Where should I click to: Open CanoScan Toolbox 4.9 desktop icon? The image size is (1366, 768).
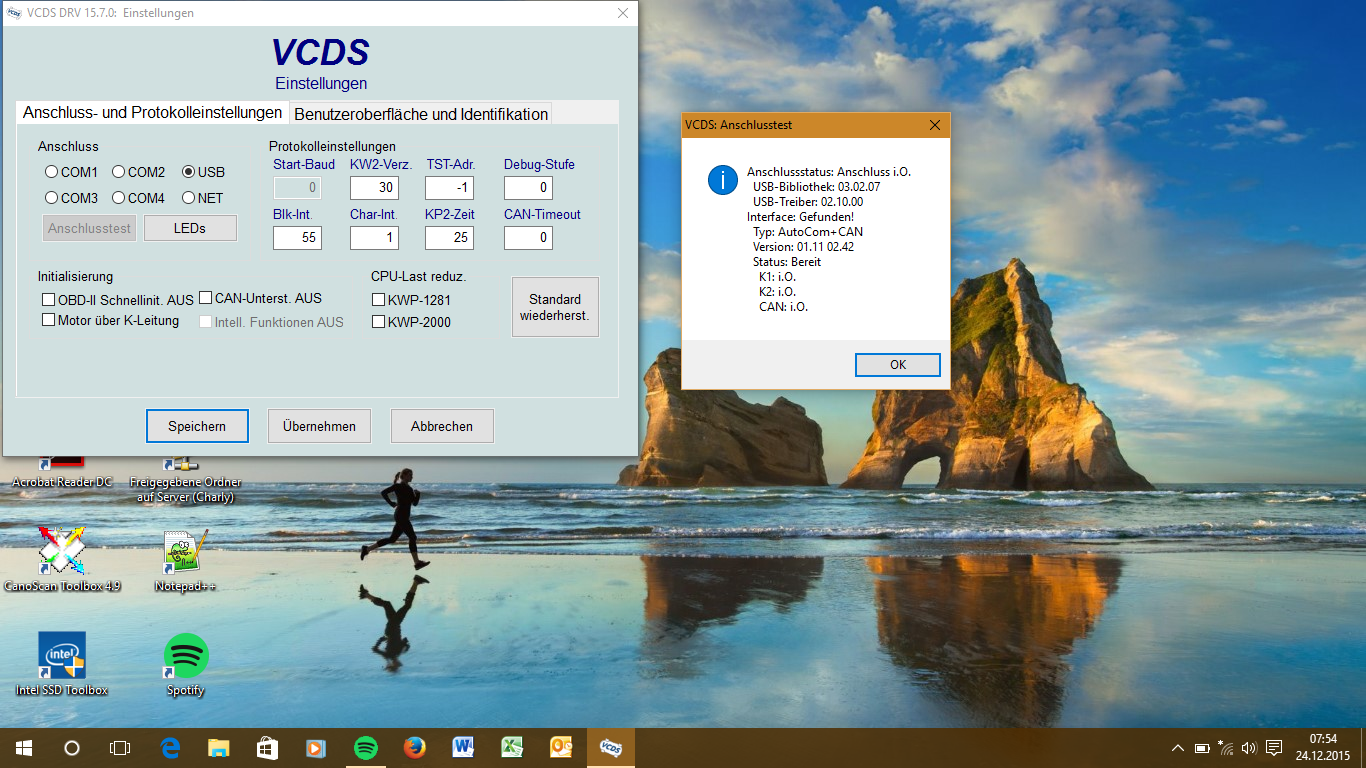click(x=62, y=553)
